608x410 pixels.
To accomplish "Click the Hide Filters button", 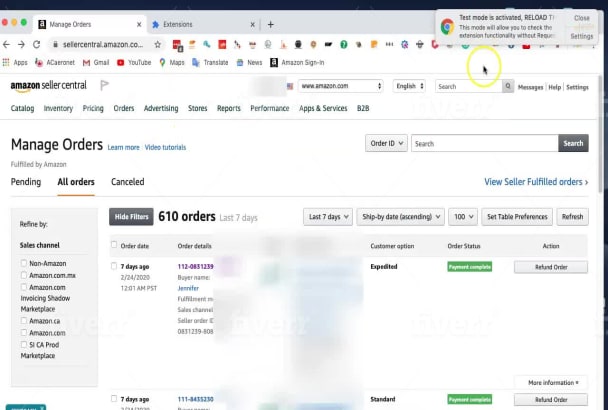I will (x=131, y=217).
